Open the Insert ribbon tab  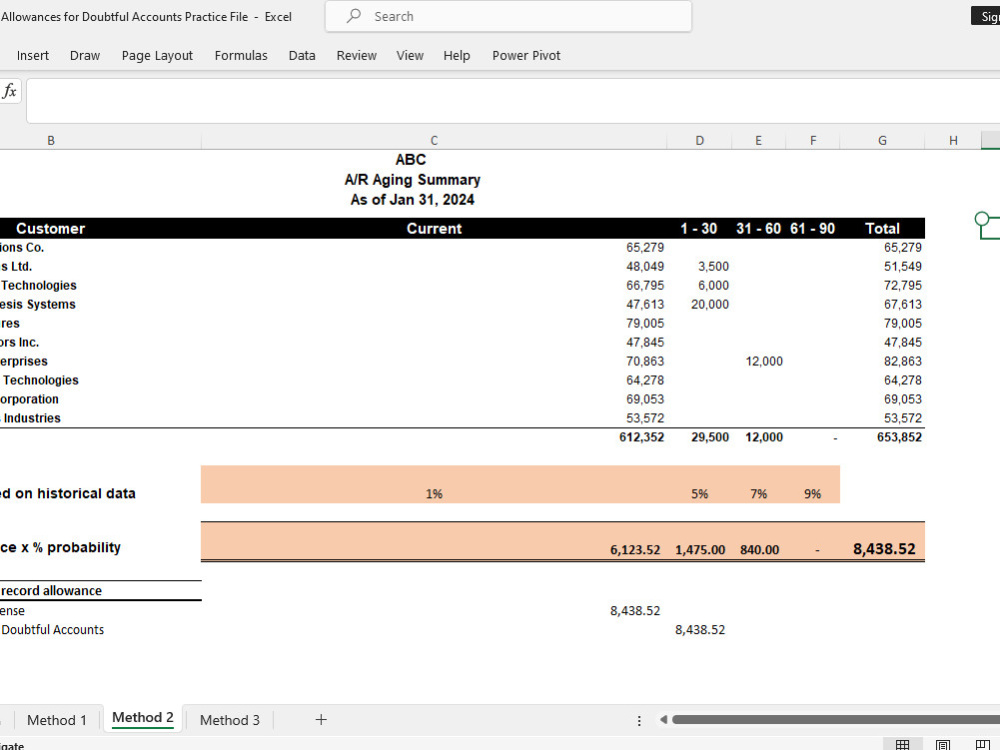(33, 55)
